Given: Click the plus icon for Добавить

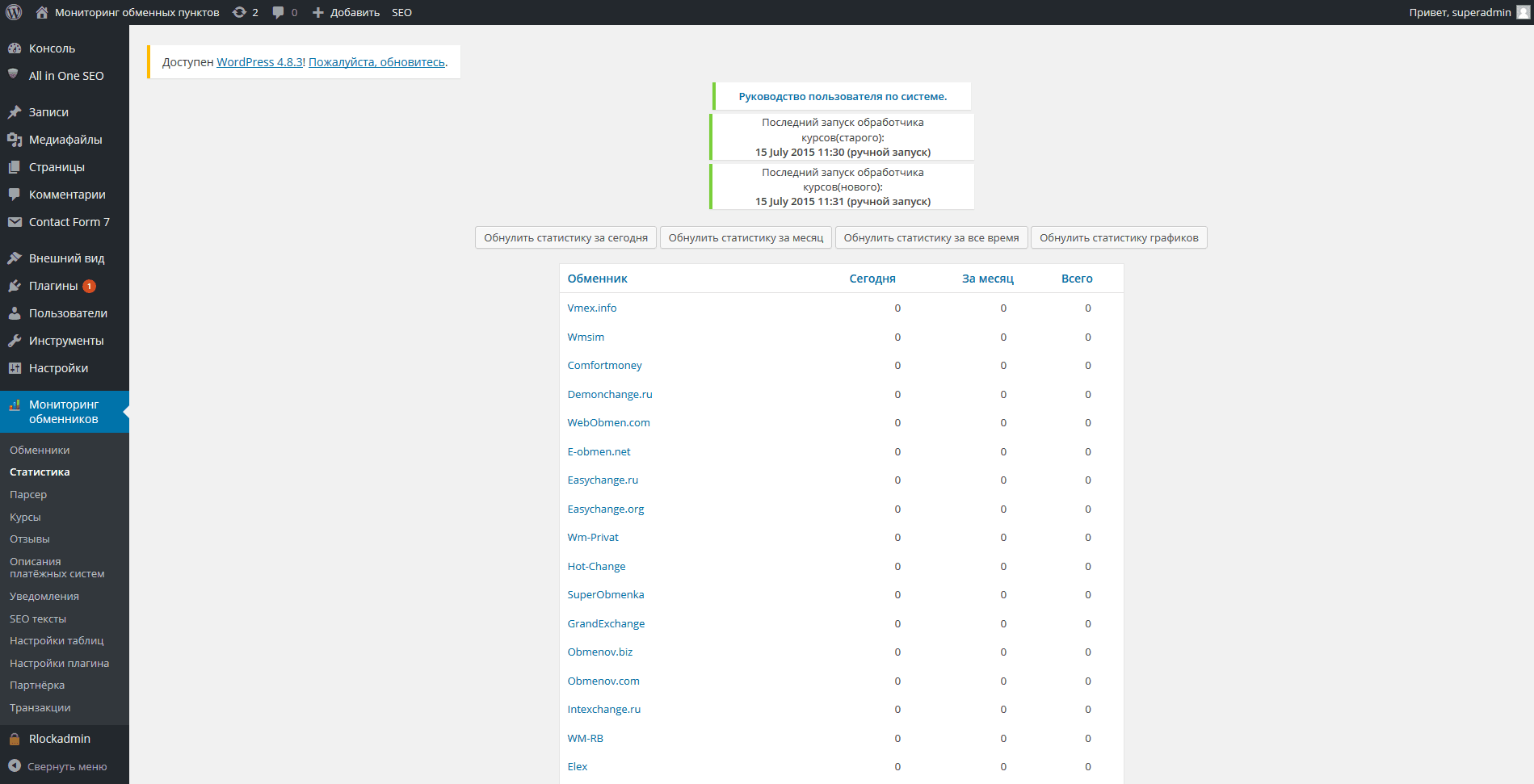Looking at the screenshot, I should (x=318, y=13).
